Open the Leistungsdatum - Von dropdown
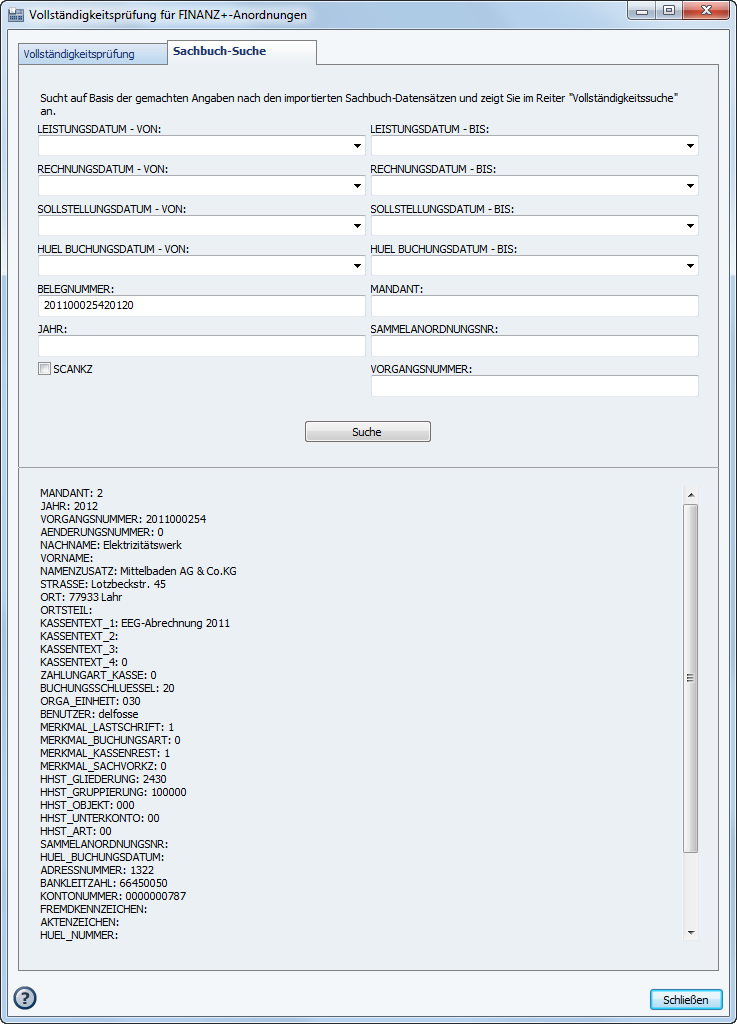This screenshot has width=737, height=1024. click(357, 146)
